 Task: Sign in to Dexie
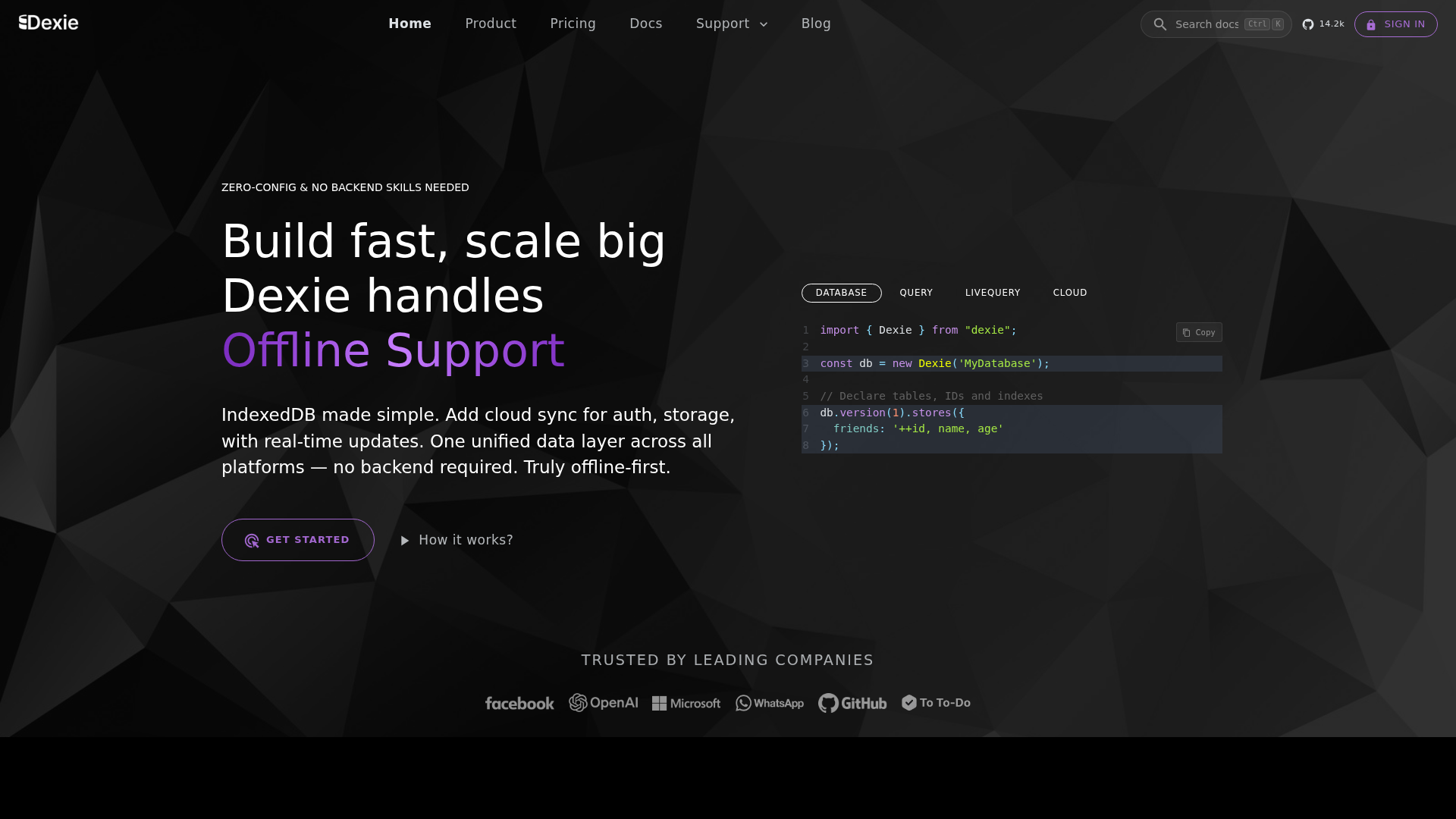coord(1395,24)
